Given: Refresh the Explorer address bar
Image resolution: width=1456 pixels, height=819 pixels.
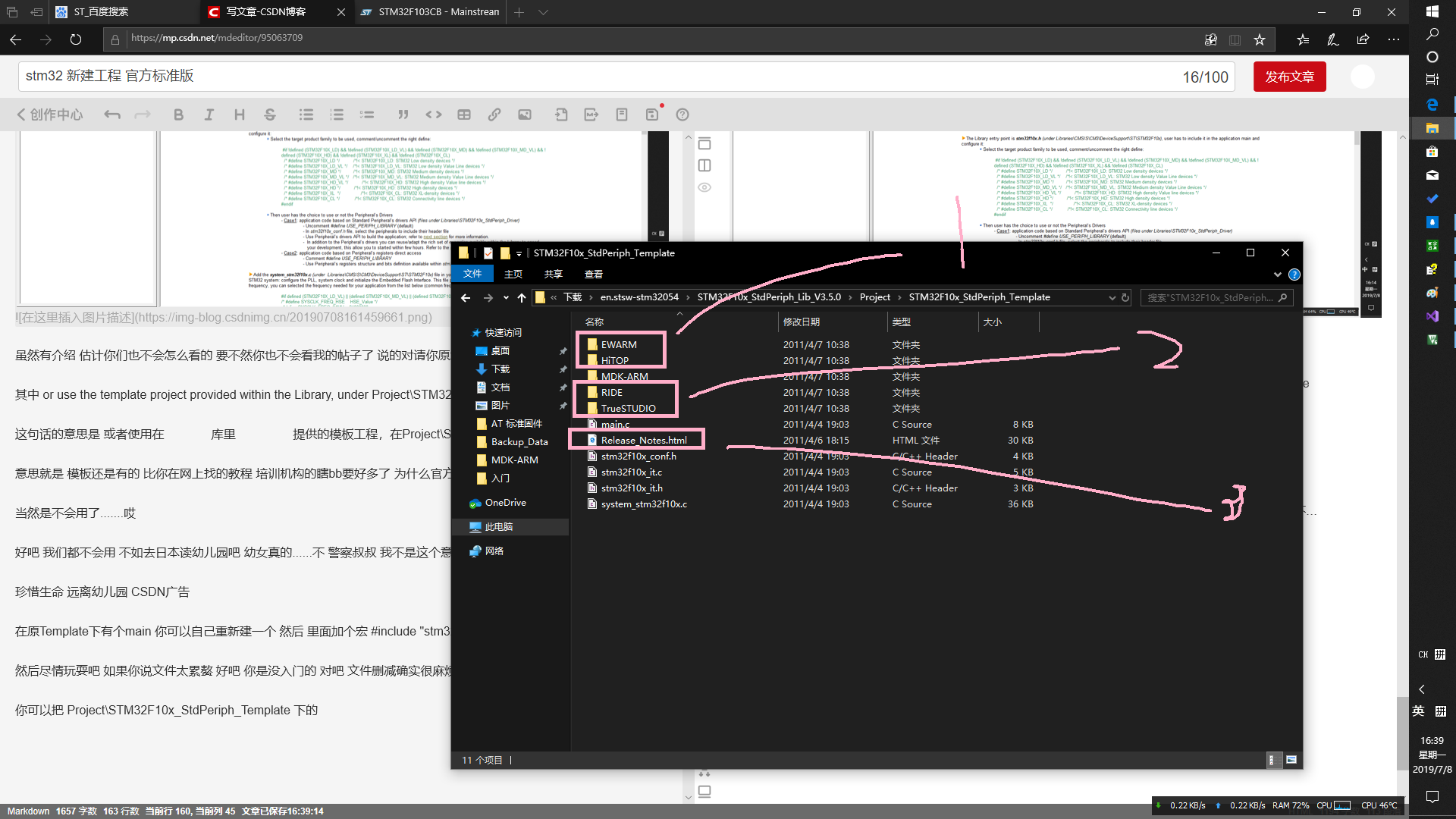Looking at the screenshot, I should point(1125,298).
